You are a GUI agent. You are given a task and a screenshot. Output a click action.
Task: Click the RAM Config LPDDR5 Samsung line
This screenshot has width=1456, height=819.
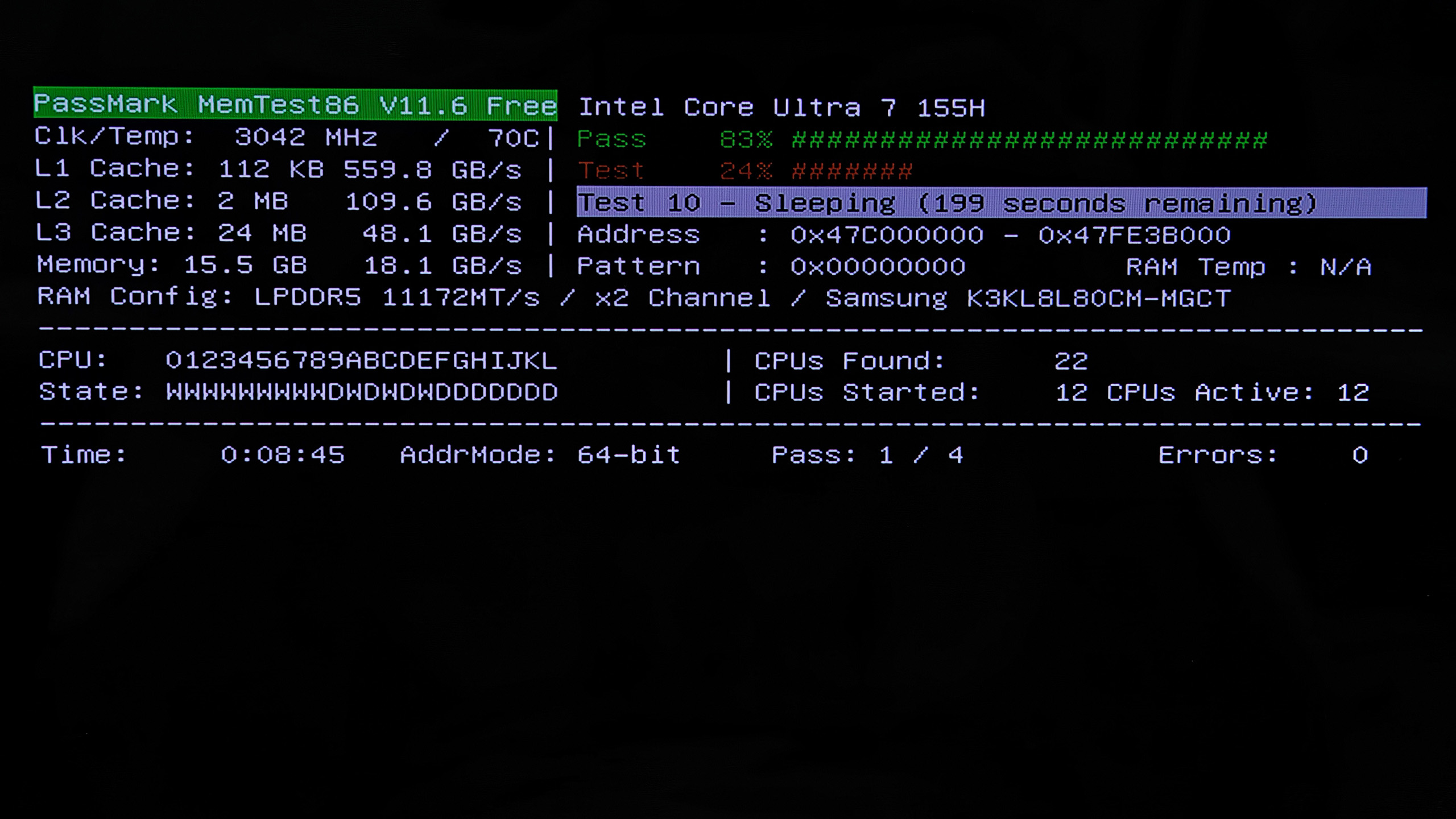634,298
